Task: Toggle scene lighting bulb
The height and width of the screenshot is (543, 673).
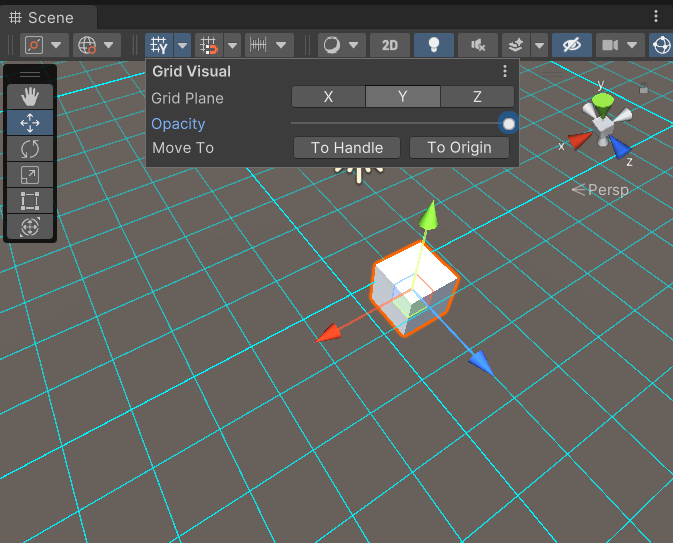Action: (x=434, y=45)
